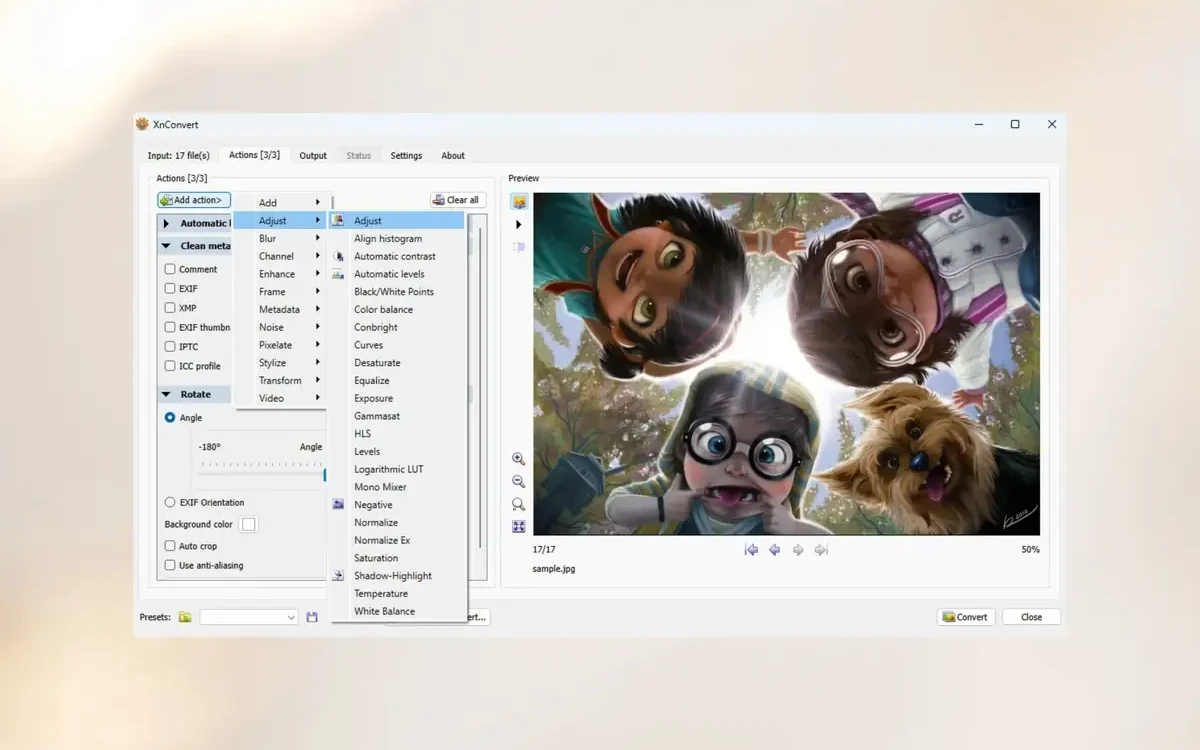Go to the previous preview image

click(x=774, y=550)
